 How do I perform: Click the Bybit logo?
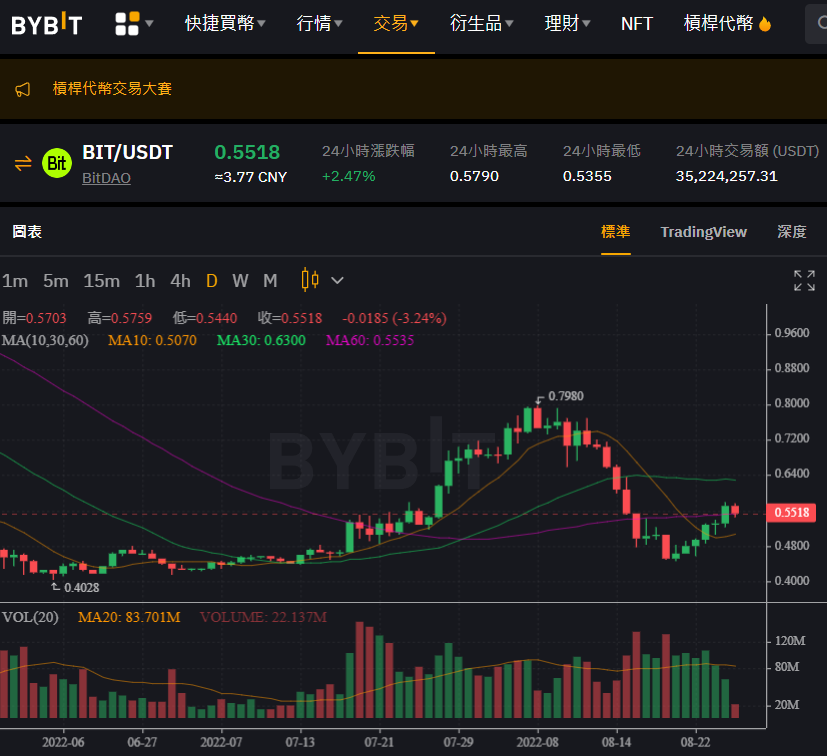point(46,24)
